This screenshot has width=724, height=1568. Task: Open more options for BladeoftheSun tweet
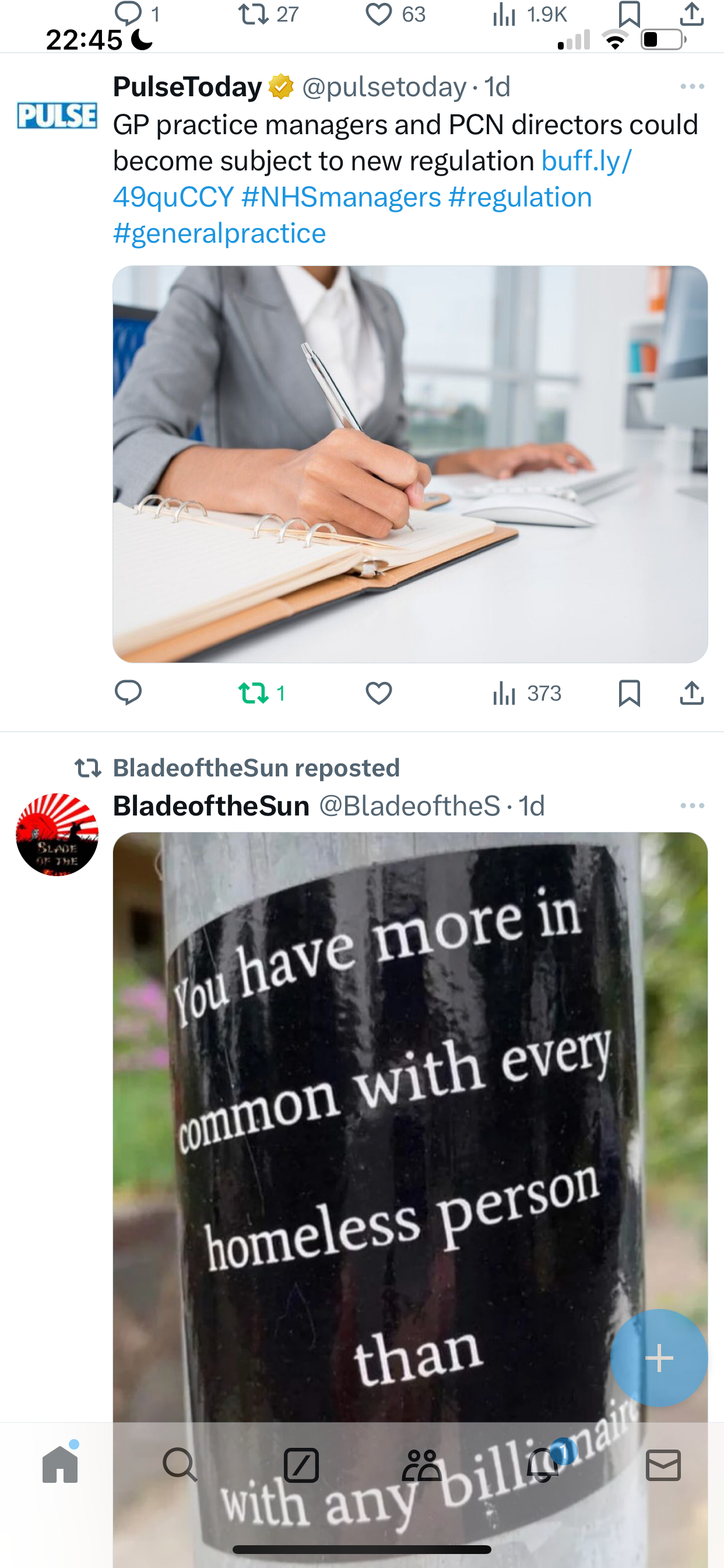[x=693, y=806]
